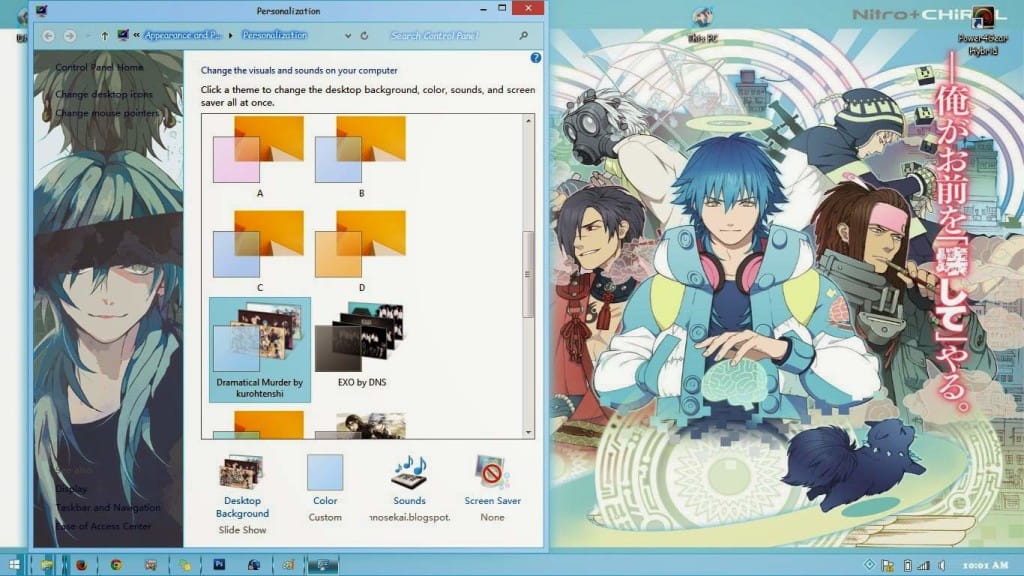Image resolution: width=1024 pixels, height=576 pixels.
Task: Minimize the Personalization window
Action: pyautogui.click(x=483, y=8)
